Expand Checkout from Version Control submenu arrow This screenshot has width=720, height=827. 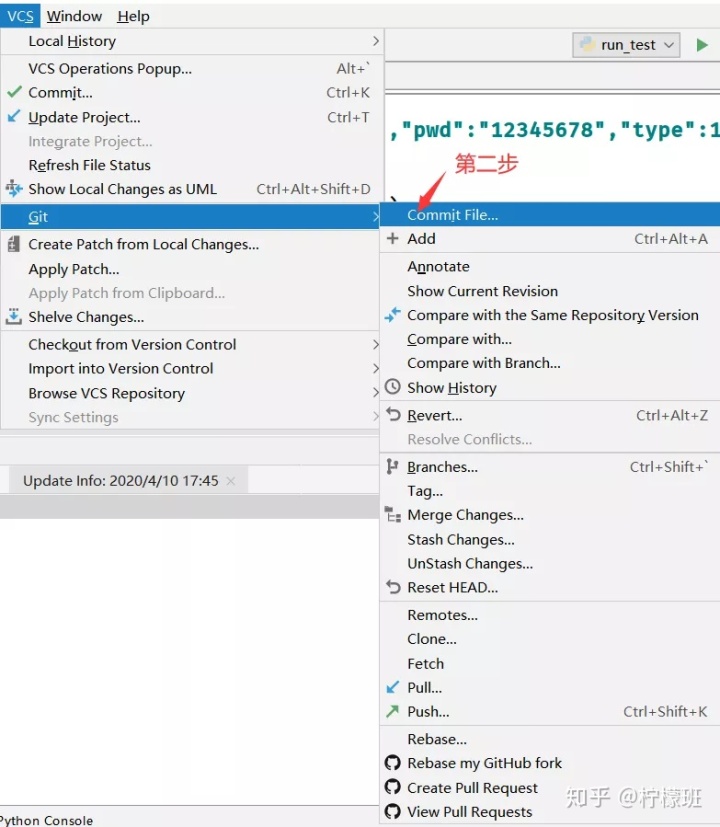(376, 344)
